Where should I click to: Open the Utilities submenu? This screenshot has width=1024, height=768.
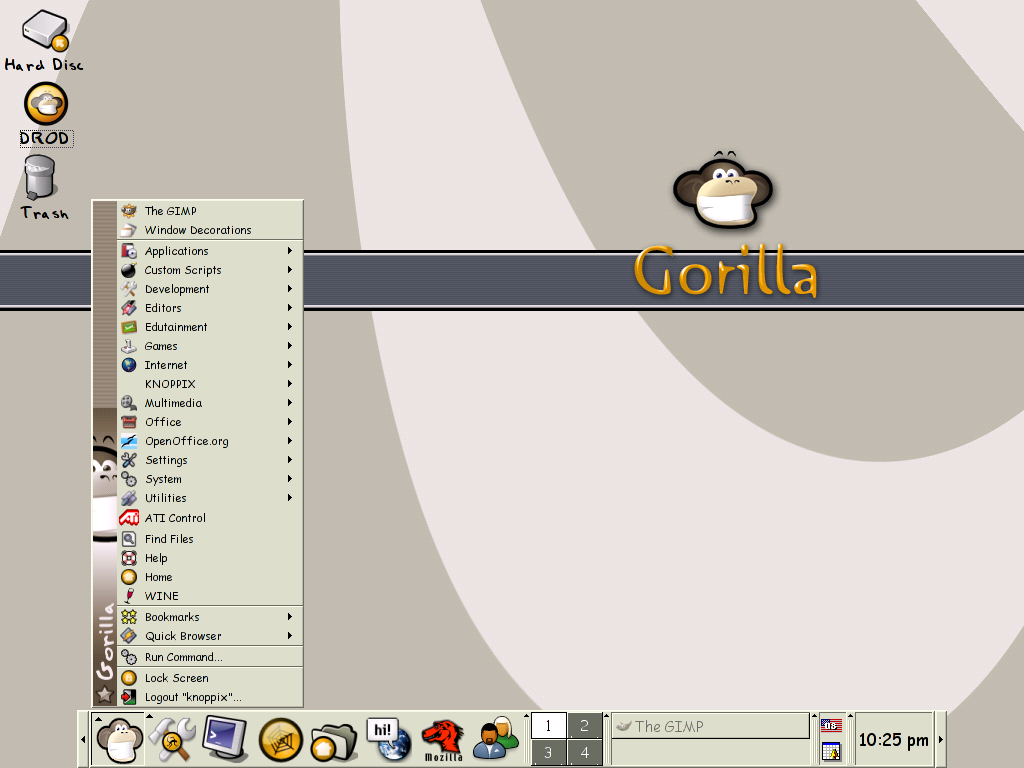coord(210,498)
